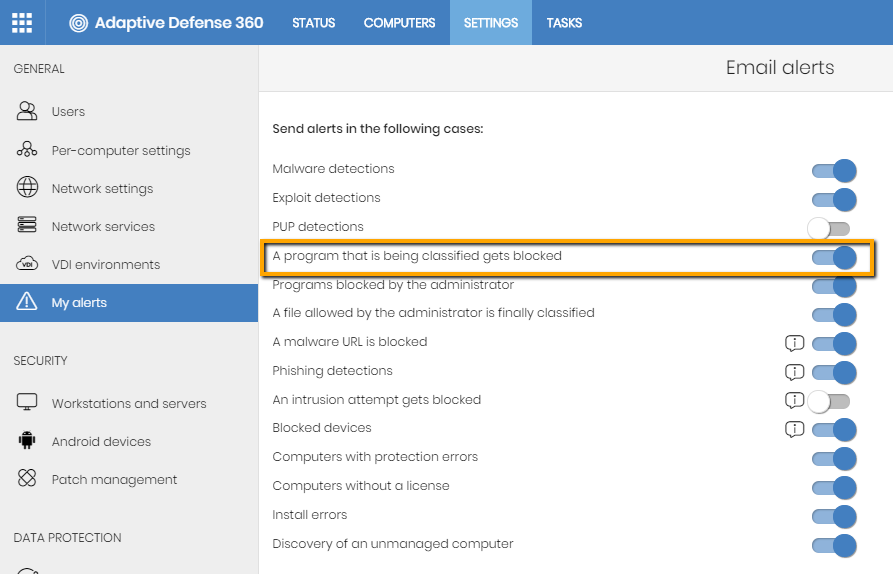Select My alerts in sidebar
This screenshot has height=574, width=893.
[x=129, y=303]
